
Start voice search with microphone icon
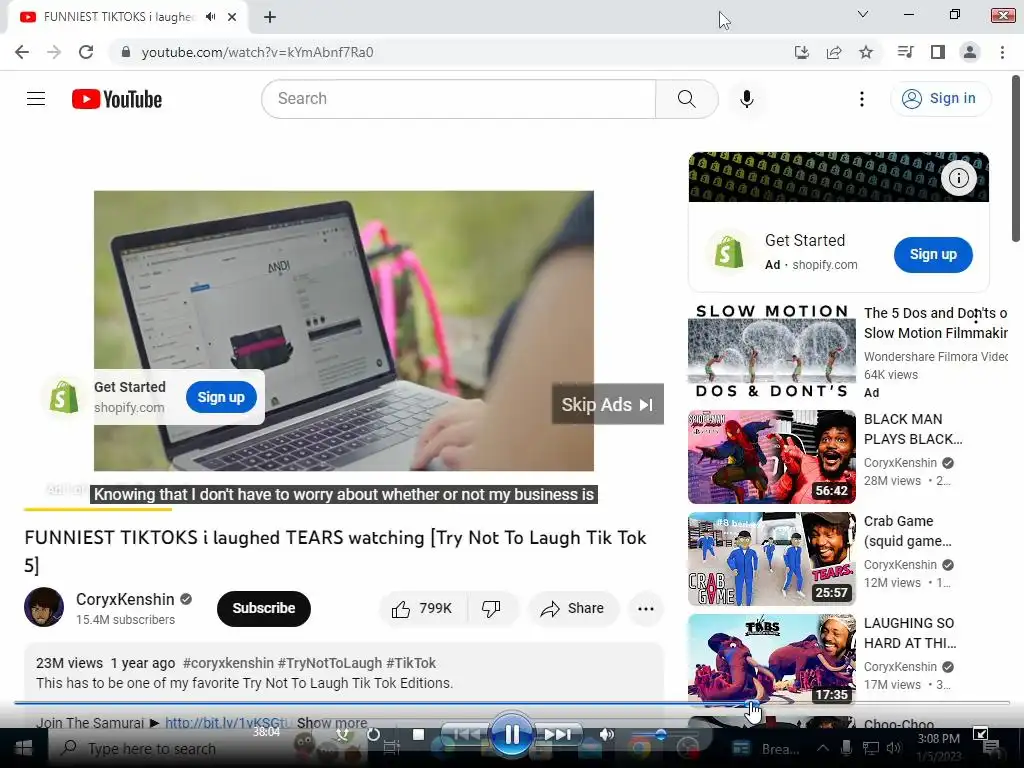pos(747,99)
